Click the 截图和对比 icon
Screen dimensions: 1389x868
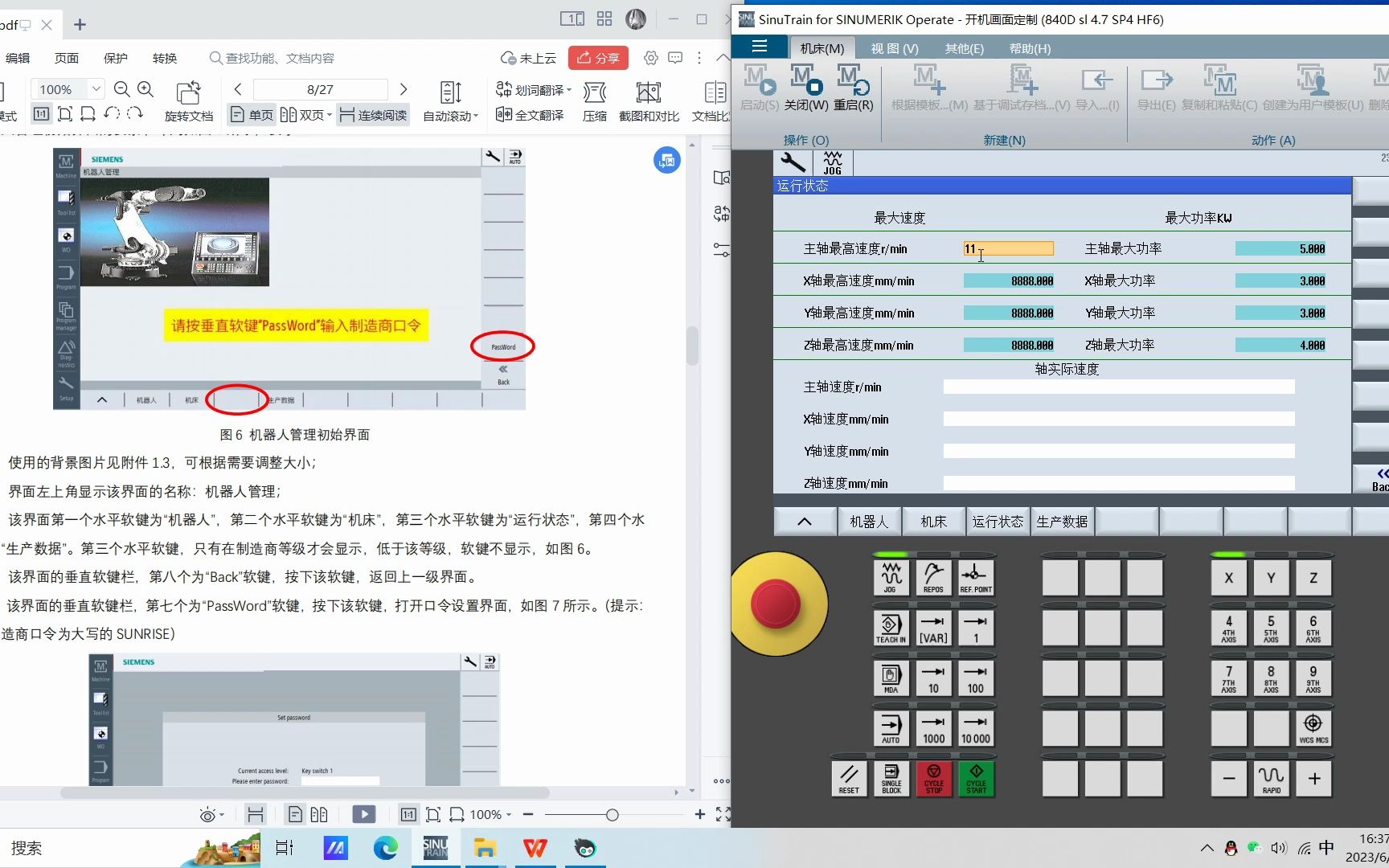649,100
